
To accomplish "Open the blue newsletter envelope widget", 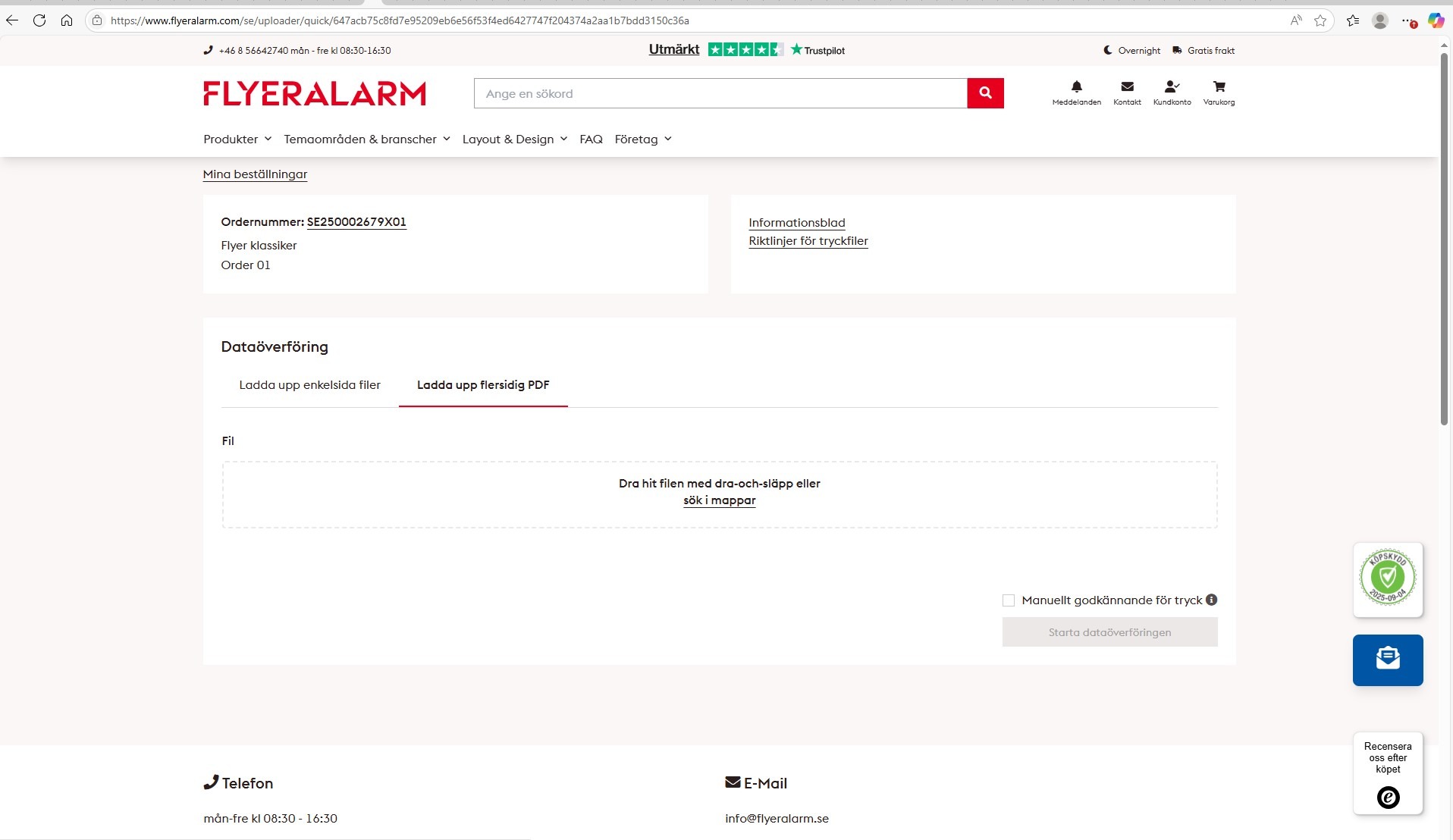I will (1387, 660).
